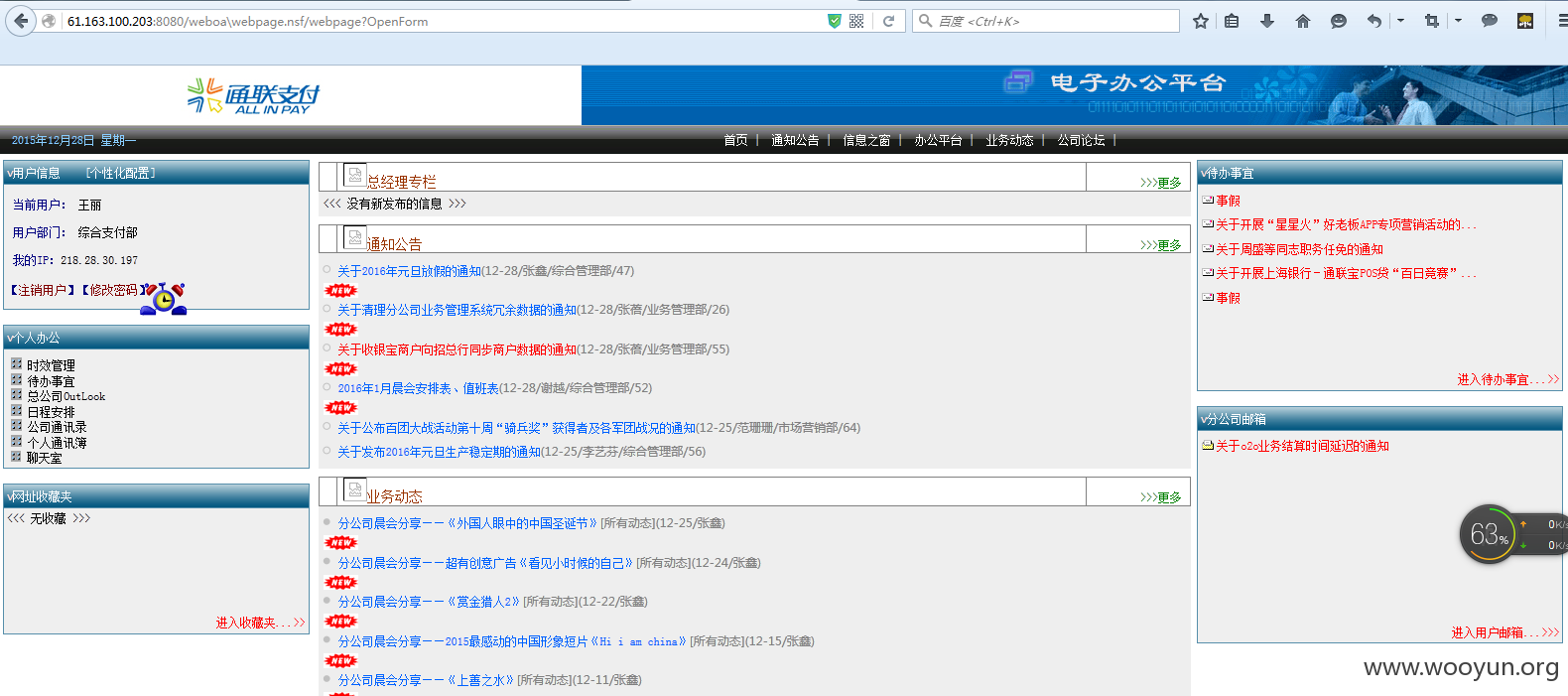This screenshot has height=696, width=1568.
Task: Open notice 关于公布百团大战活动第十周 骑兵奖
Action: point(516,428)
